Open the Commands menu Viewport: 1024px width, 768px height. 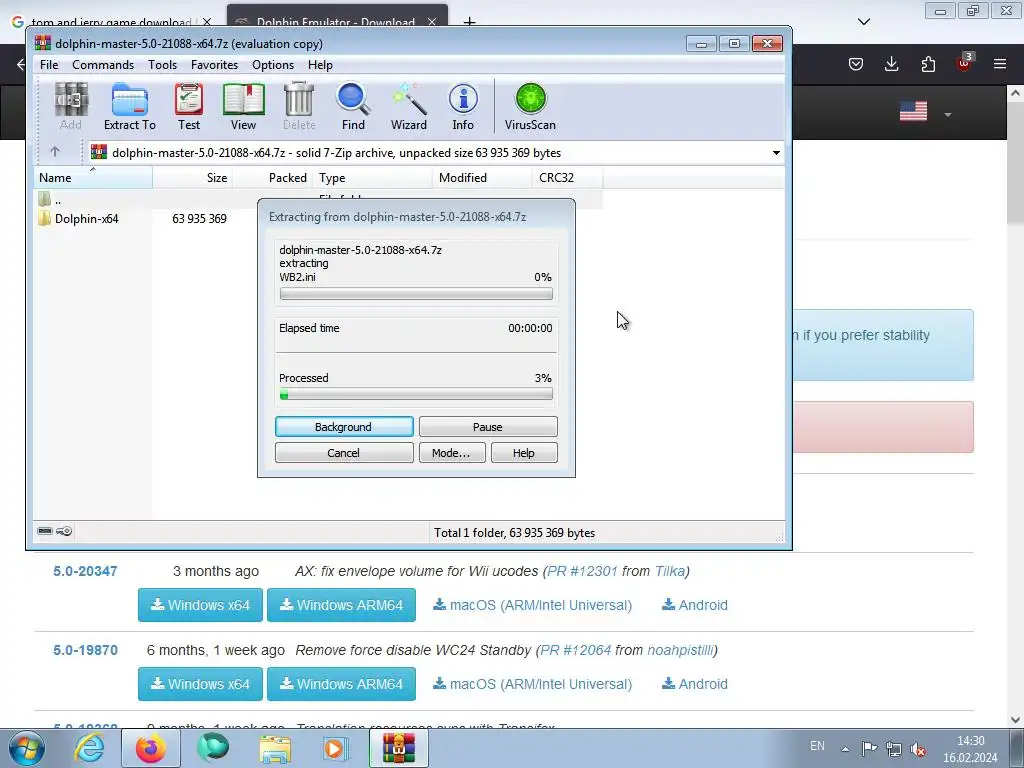click(x=103, y=65)
